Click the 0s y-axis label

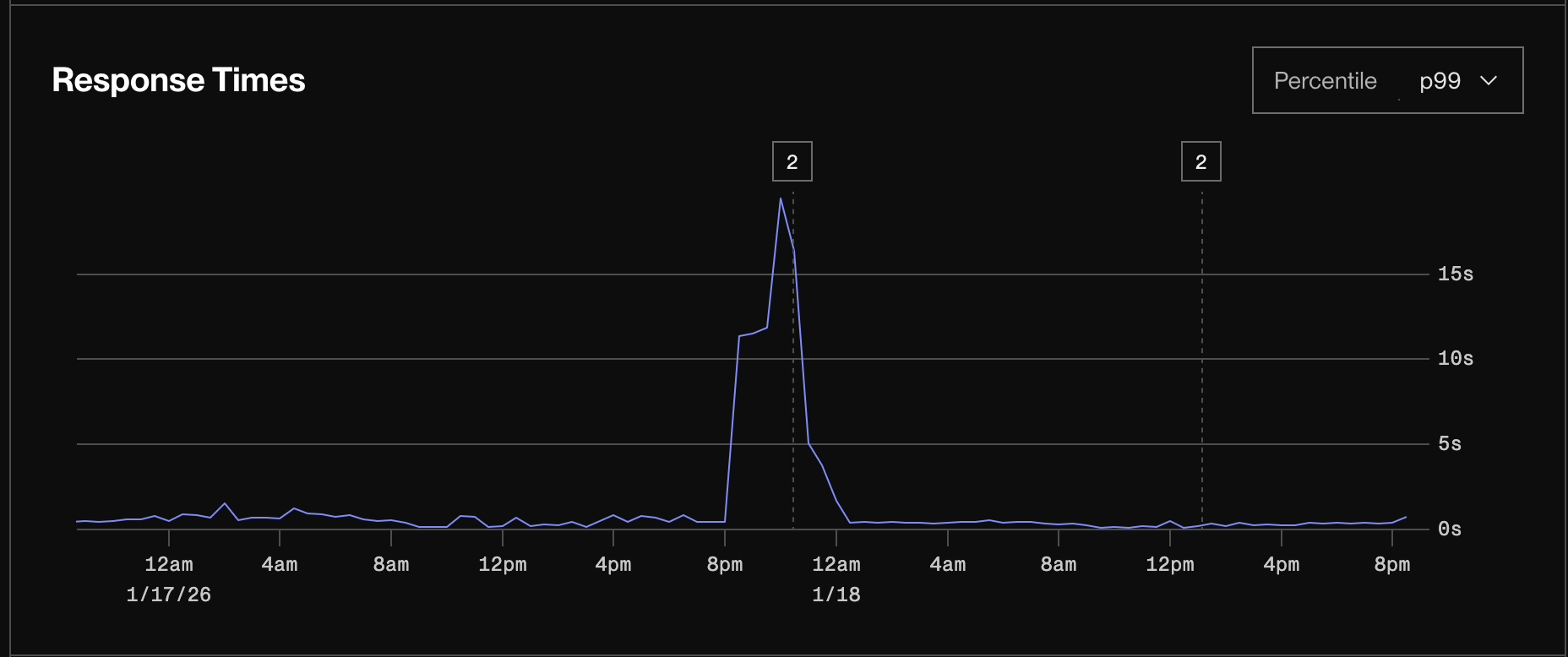point(1449,529)
